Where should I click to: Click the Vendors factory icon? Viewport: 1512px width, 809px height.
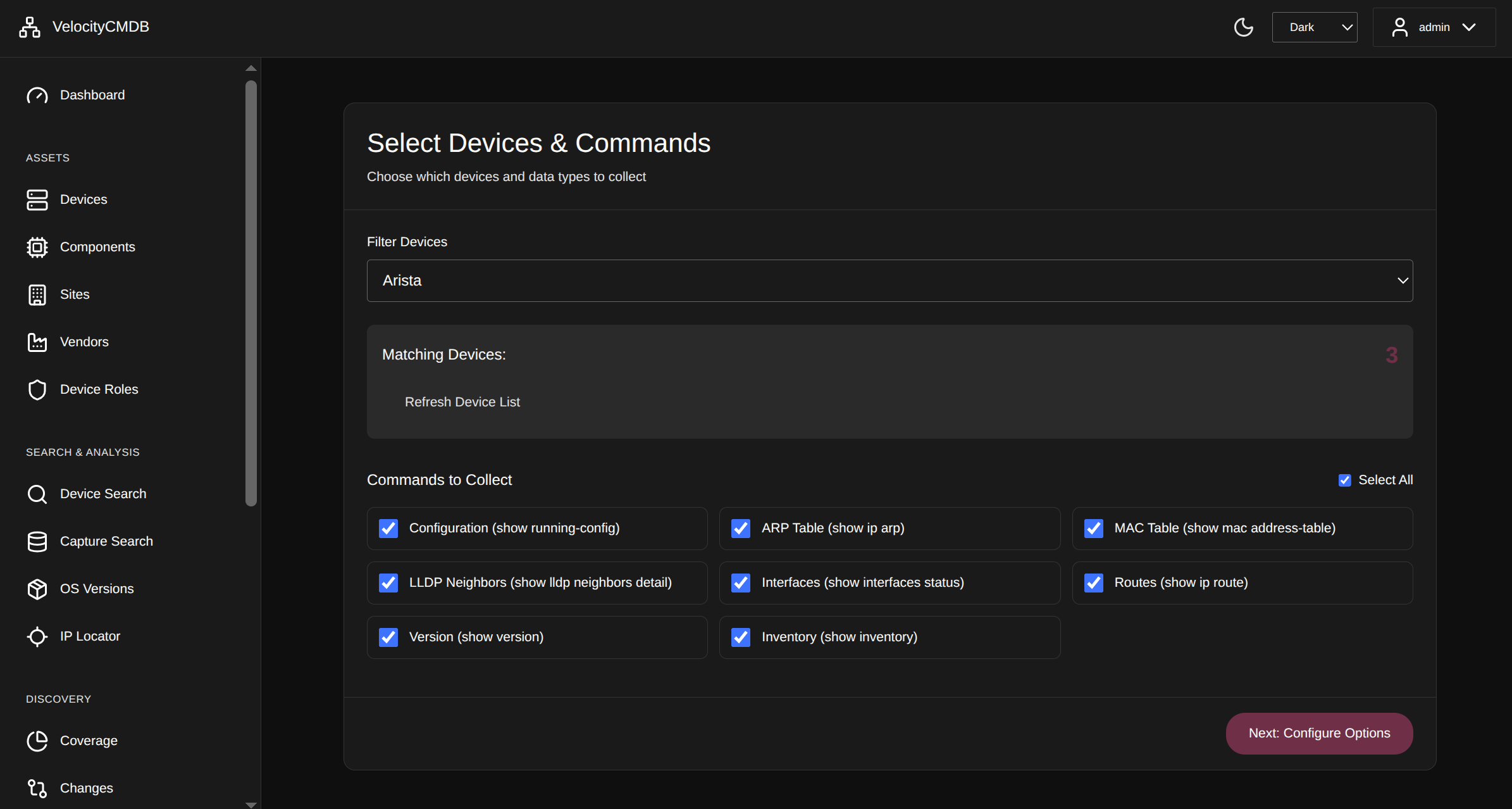point(37,342)
